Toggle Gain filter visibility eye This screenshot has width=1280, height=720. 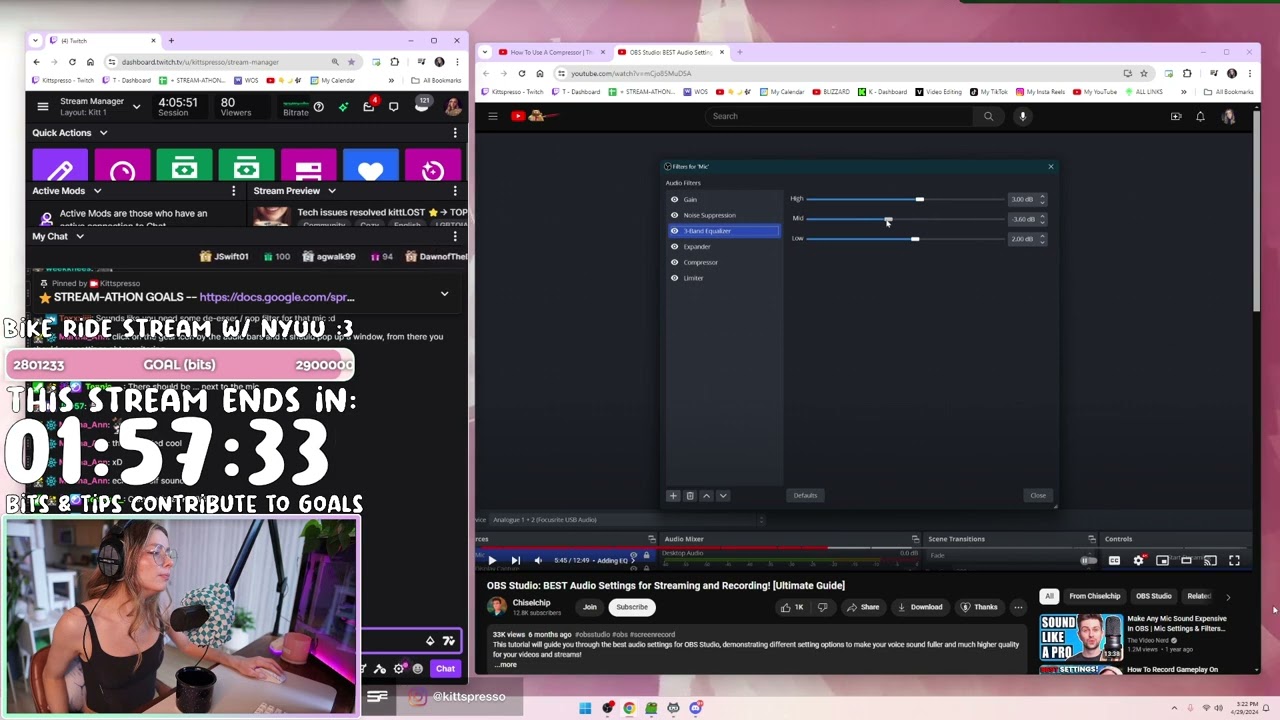(674, 199)
